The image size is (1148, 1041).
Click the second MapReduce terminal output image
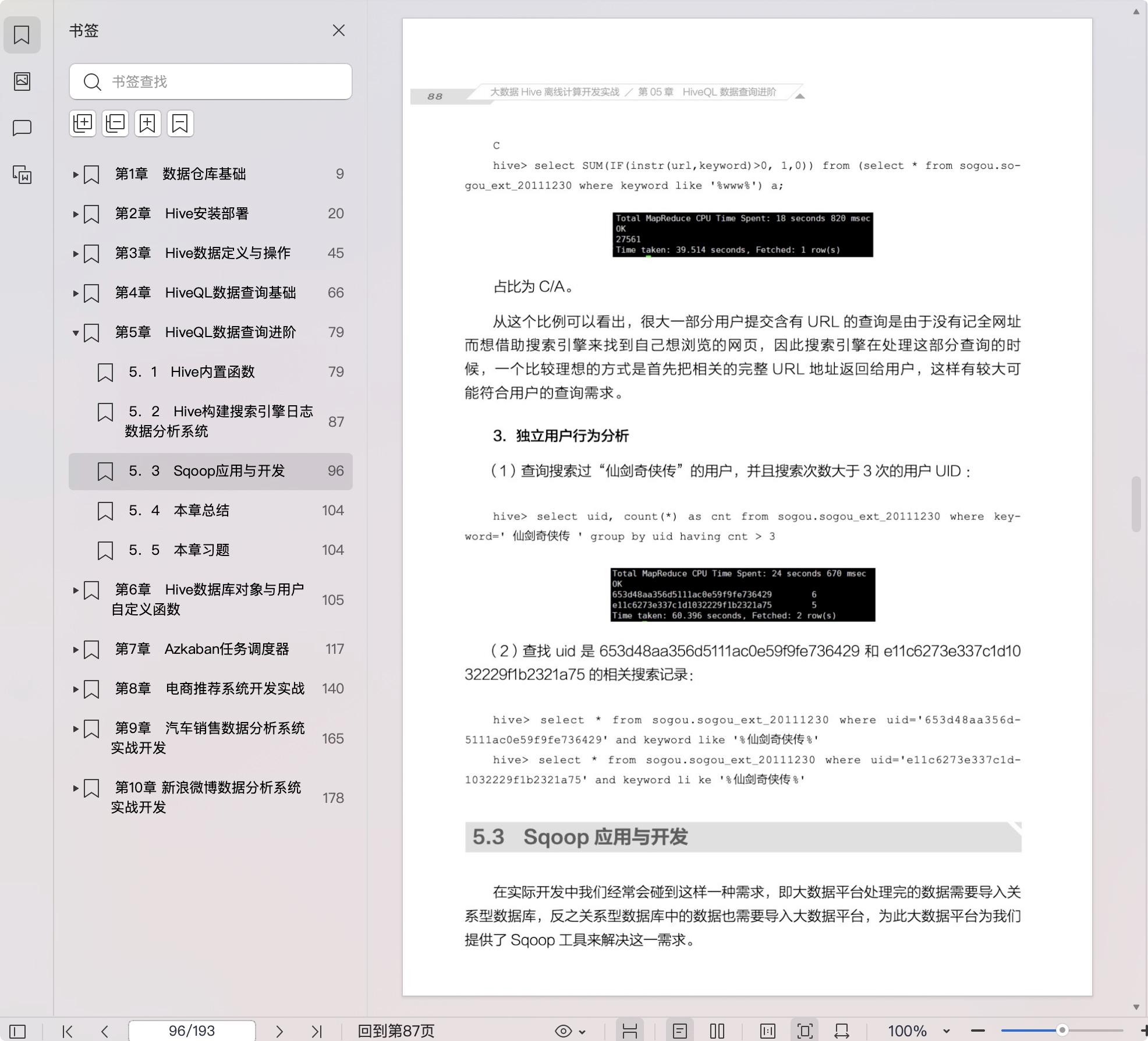[743, 594]
